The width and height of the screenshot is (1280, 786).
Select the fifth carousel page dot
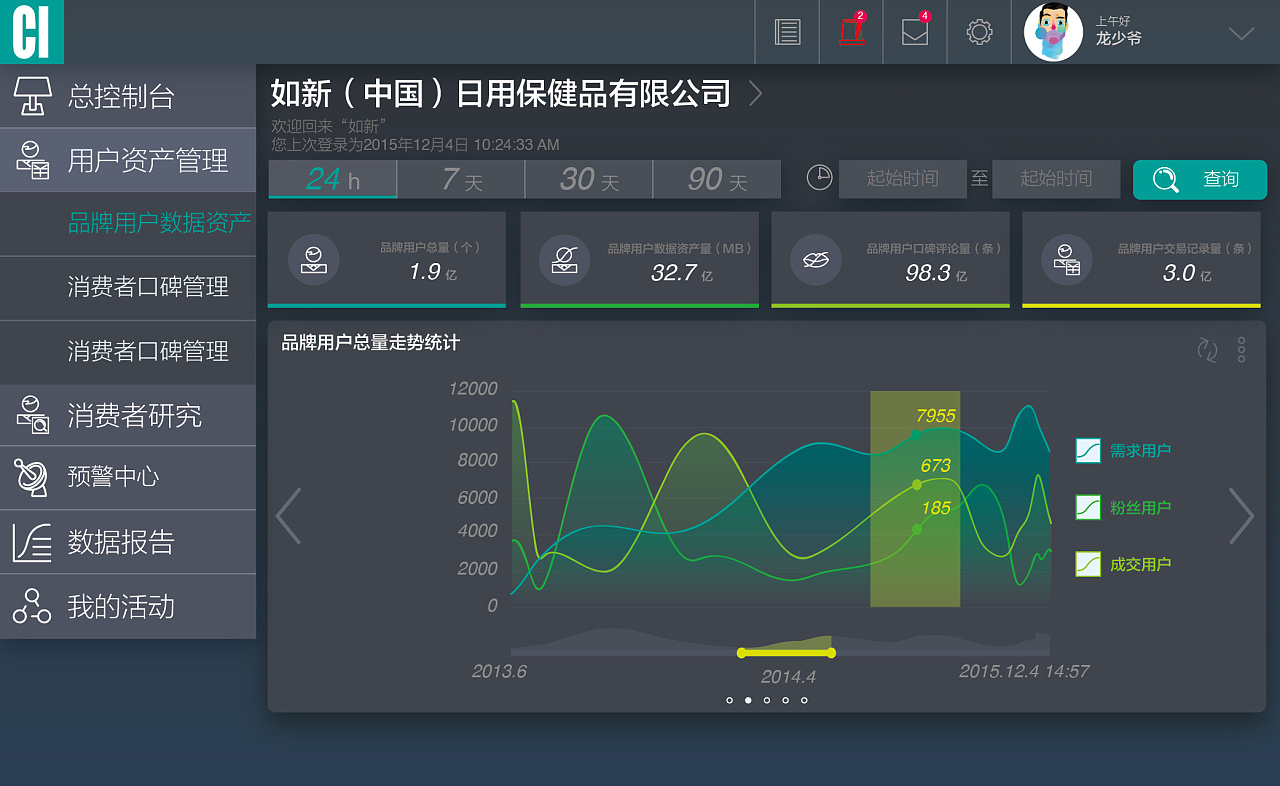(804, 700)
